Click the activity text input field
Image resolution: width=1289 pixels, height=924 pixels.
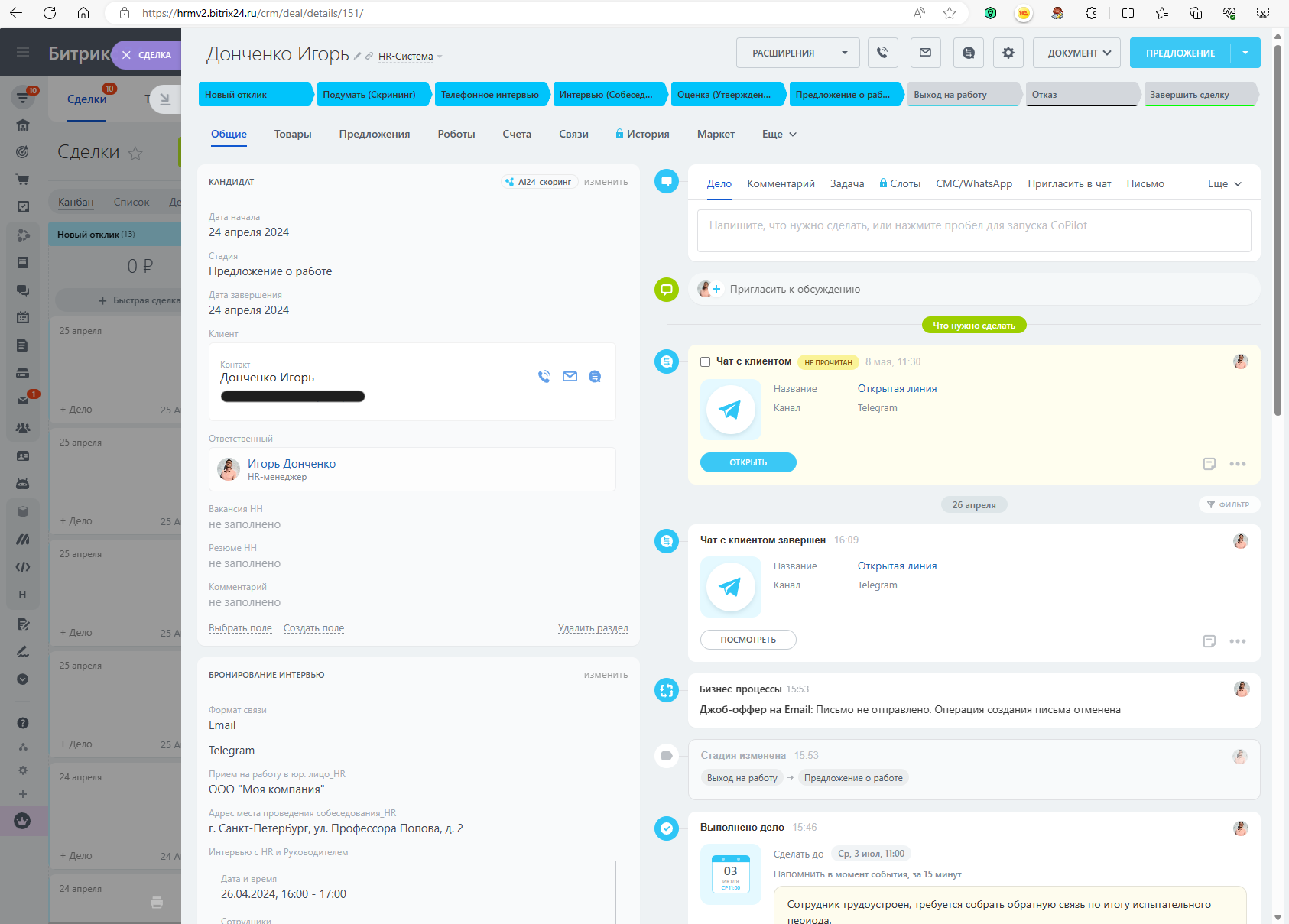click(973, 230)
